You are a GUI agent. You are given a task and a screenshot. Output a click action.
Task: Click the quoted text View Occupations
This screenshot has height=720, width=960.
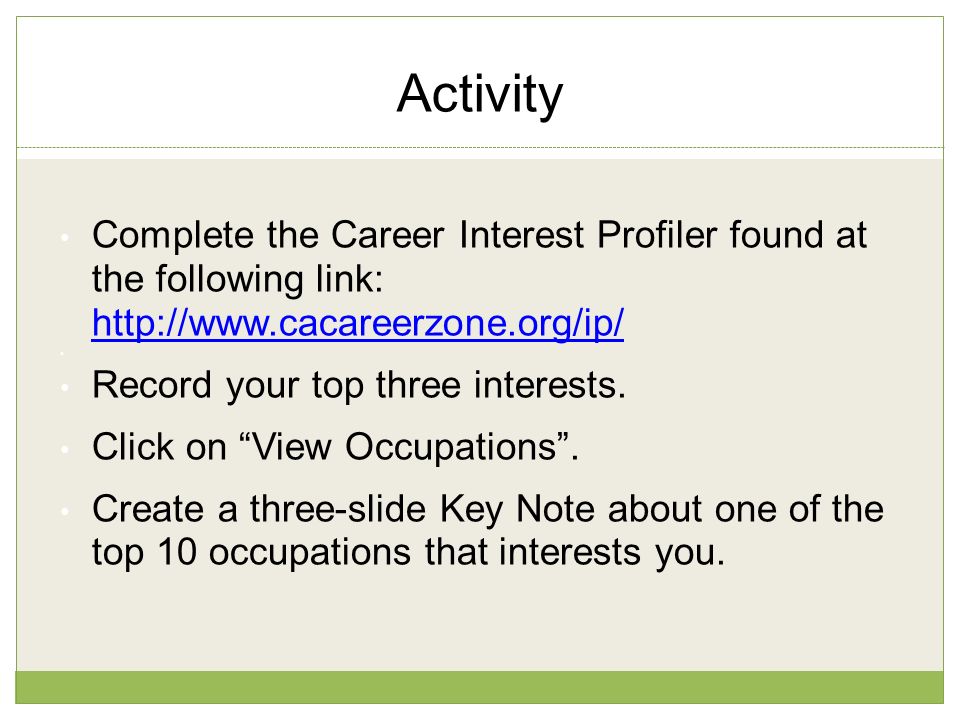coord(404,446)
